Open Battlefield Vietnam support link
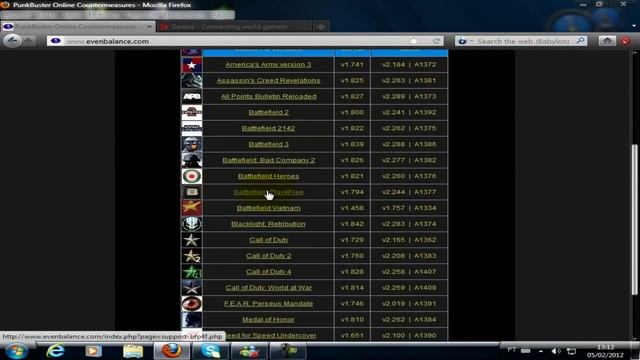This screenshot has width=640, height=360. (268, 208)
